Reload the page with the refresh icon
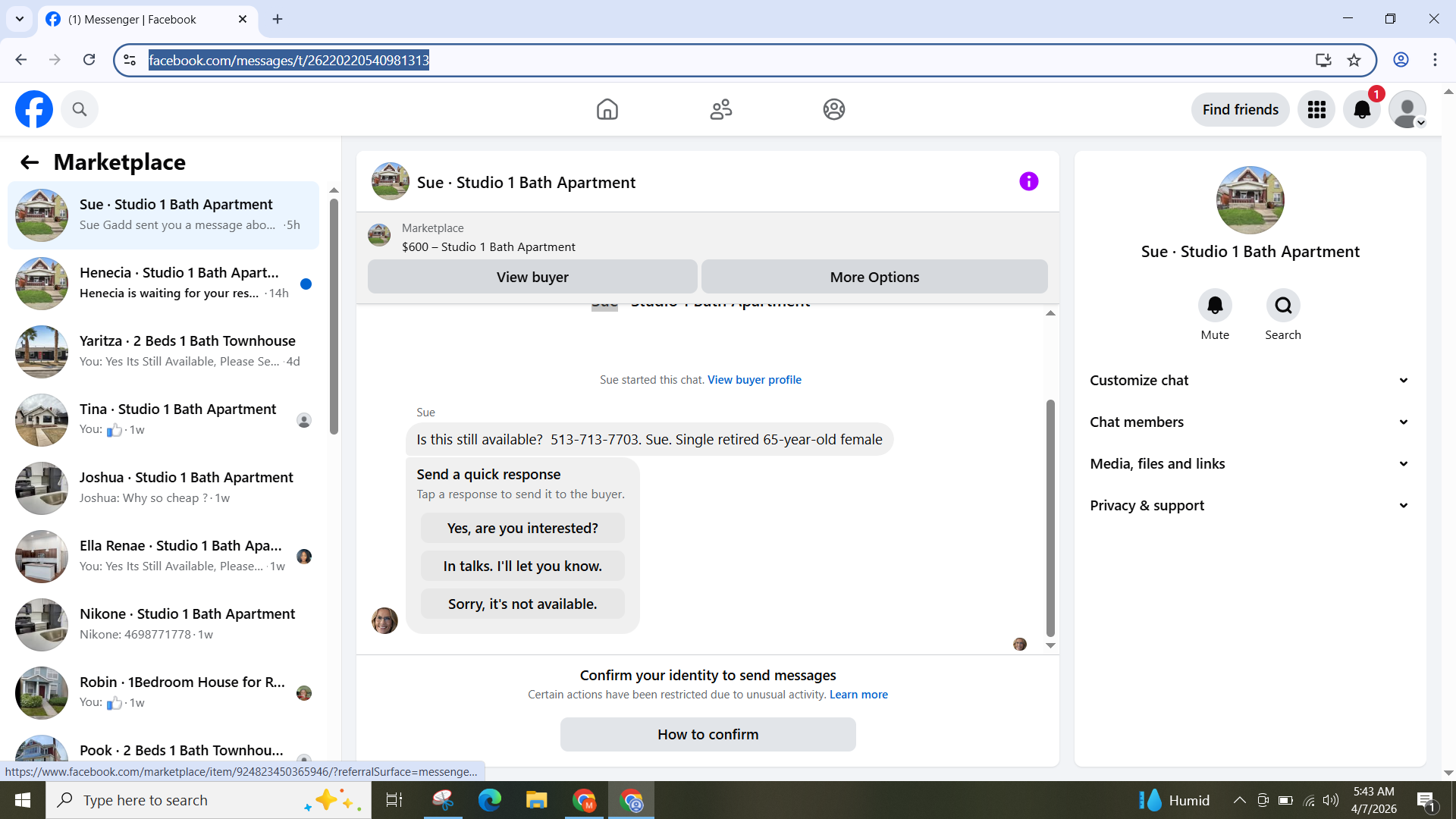The height and width of the screenshot is (819, 1456). (x=89, y=60)
